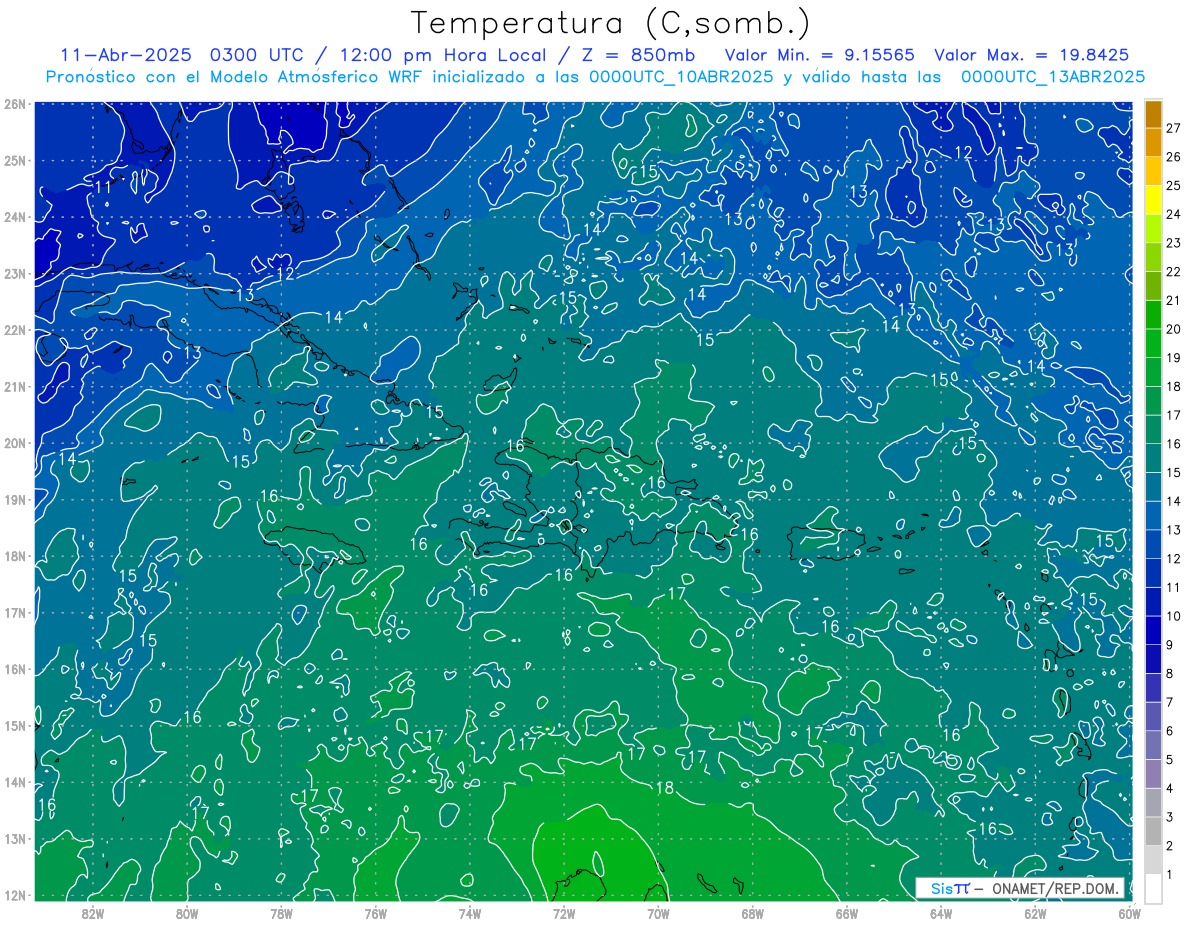Click the longitude label '76W'
This screenshot has width=1200, height=927.
point(375,913)
